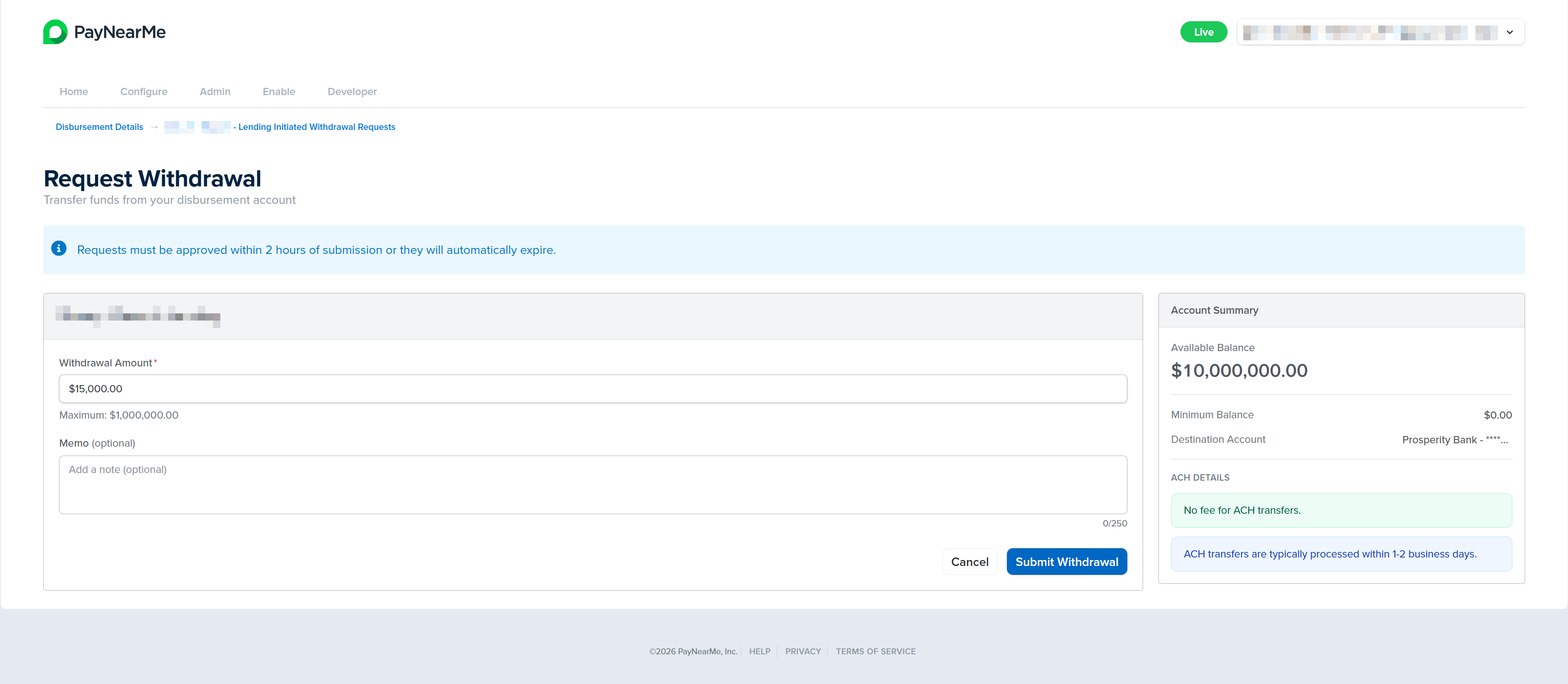Screen dimensions: 1568x684
Task: Click the Maximum: $1,000,000.00 hint text
Action: click(x=119, y=415)
